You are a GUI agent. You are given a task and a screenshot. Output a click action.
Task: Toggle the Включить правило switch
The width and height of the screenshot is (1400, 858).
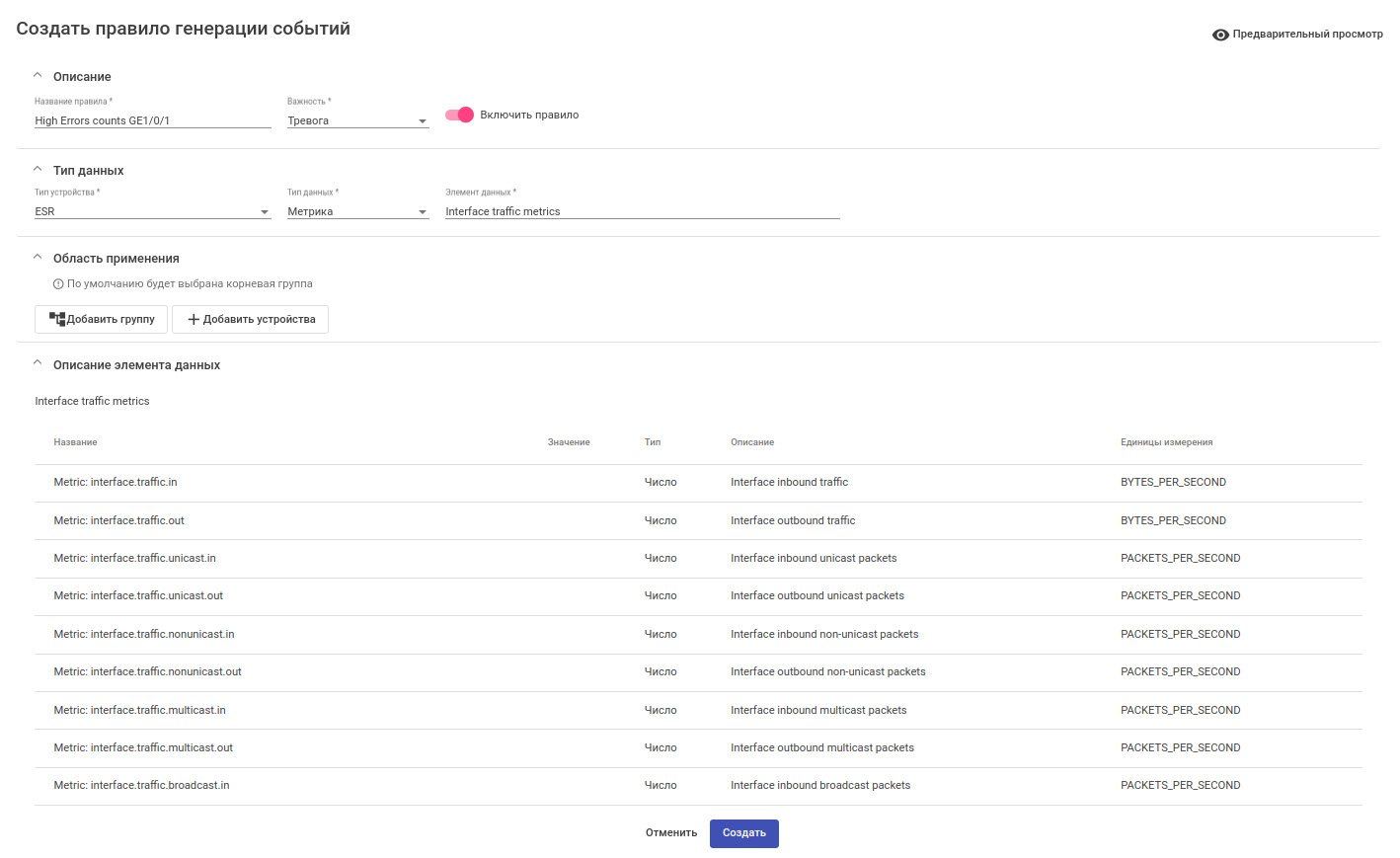(460, 115)
